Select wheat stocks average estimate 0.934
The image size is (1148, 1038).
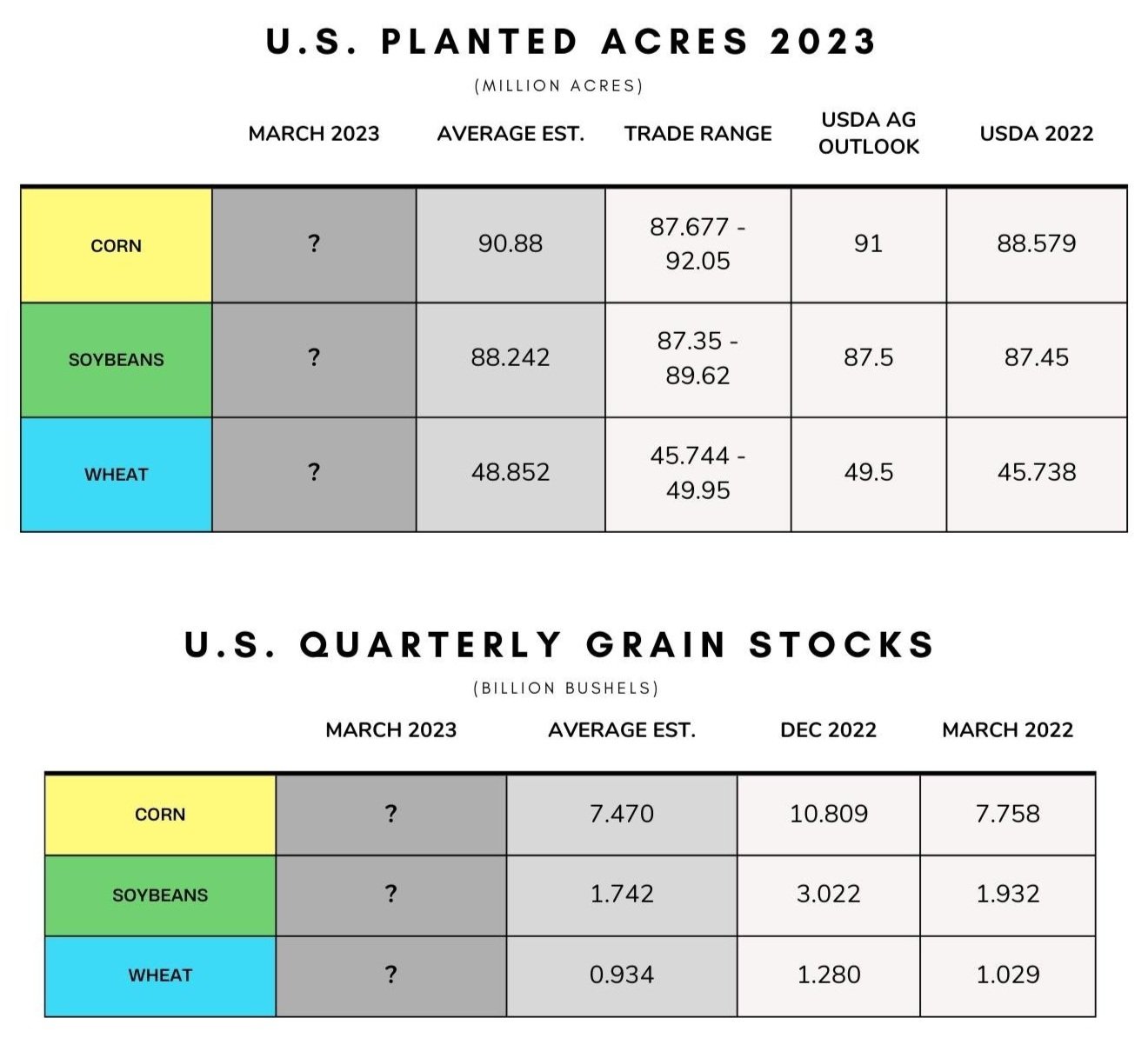pos(622,975)
